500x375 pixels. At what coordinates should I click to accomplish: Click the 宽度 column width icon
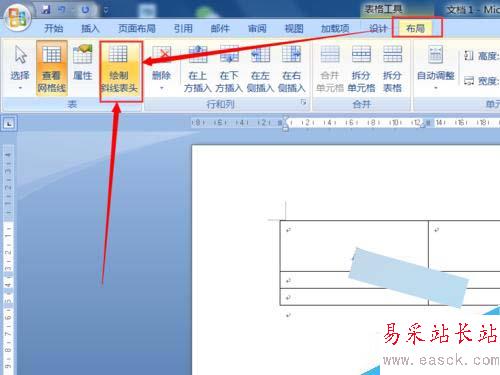pos(469,80)
